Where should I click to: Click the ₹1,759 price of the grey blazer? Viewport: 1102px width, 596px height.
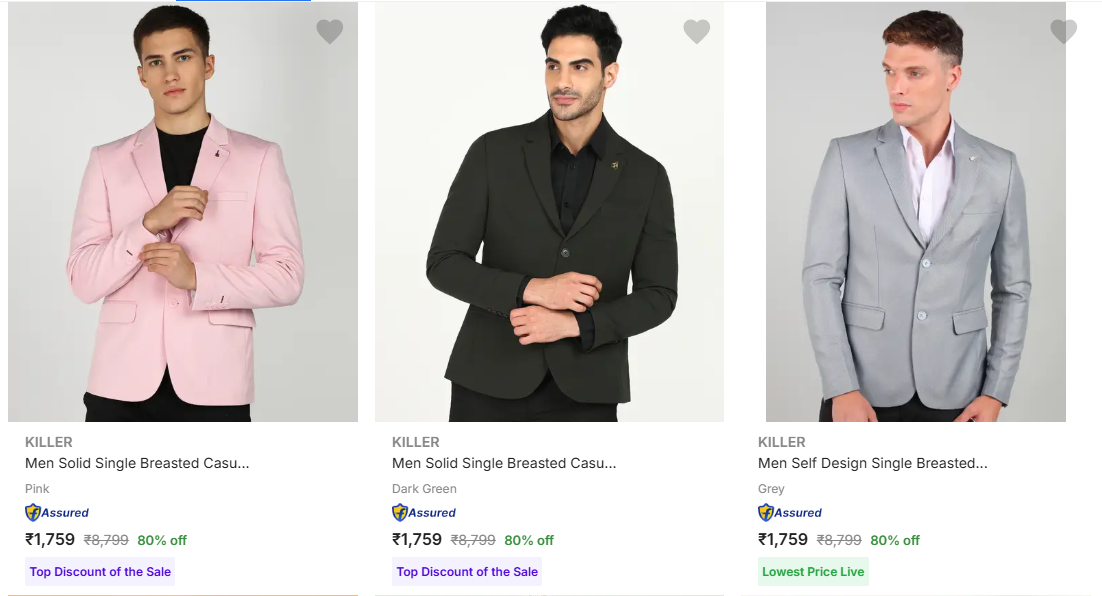point(783,540)
